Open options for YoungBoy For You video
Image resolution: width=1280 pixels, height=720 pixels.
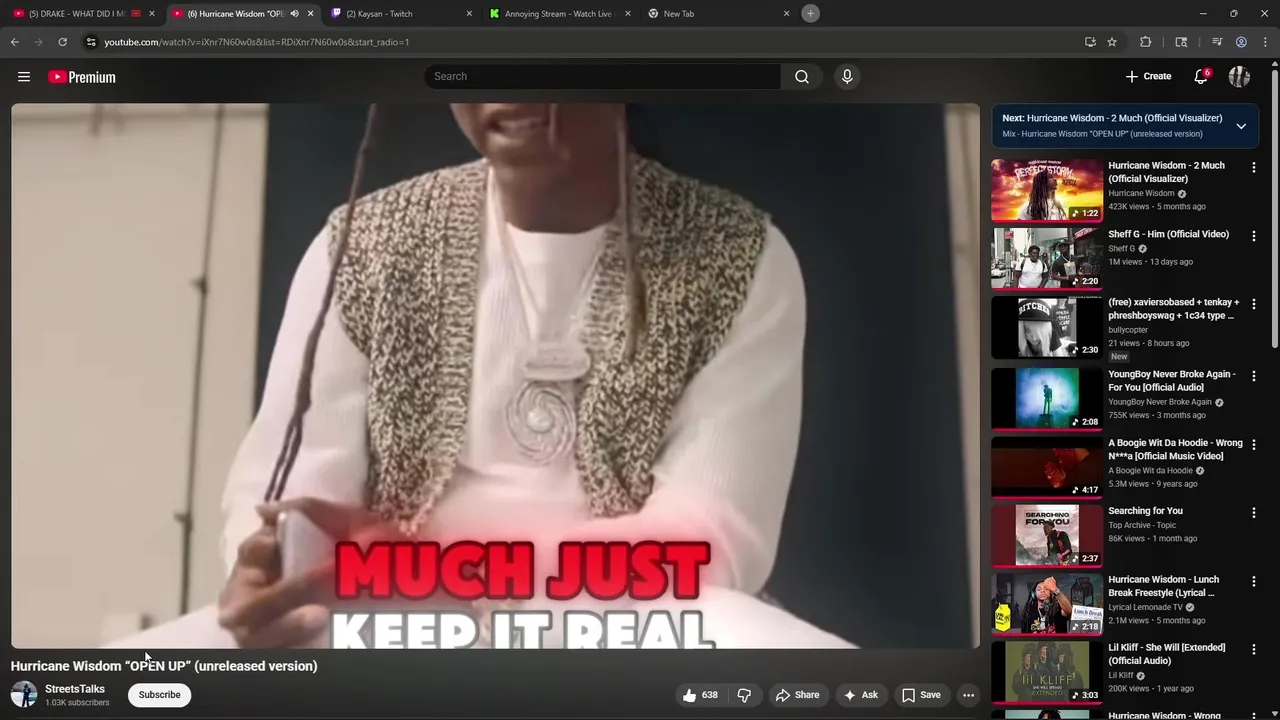[1253, 376]
